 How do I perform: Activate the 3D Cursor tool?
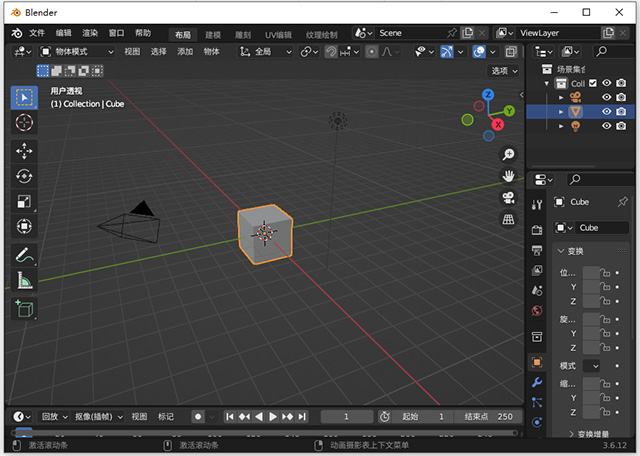(x=24, y=122)
